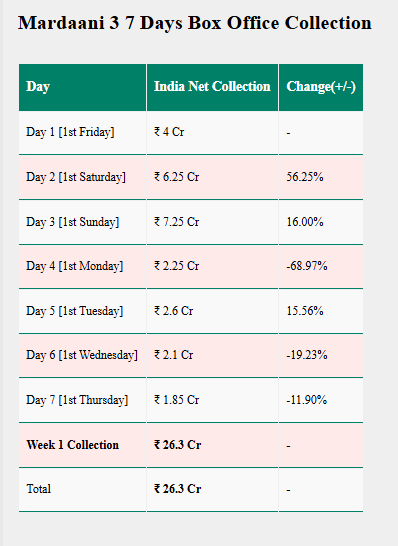The image size is (398, 546).
Task: Click the 56.25% change value
Action: click(x=305, y=177)
